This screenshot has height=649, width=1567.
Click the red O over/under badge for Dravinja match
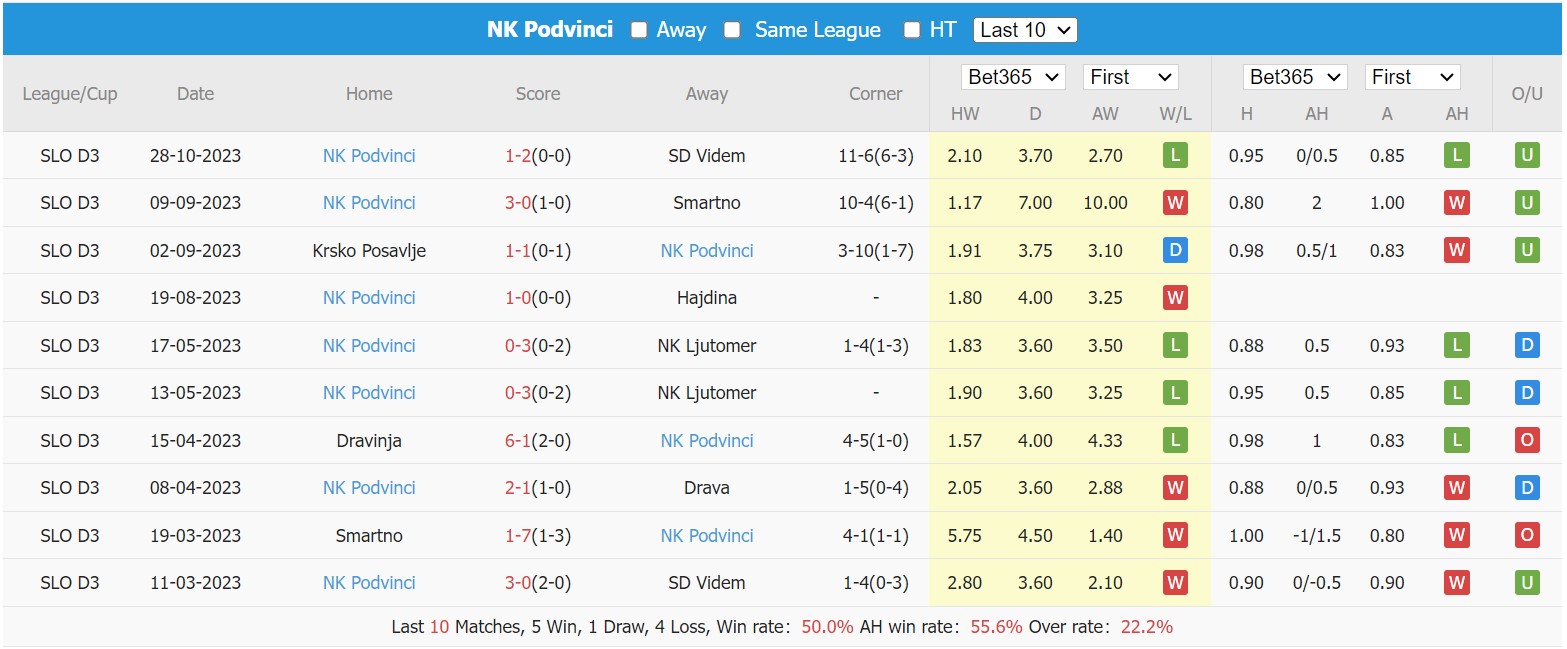coord(1526,441)
